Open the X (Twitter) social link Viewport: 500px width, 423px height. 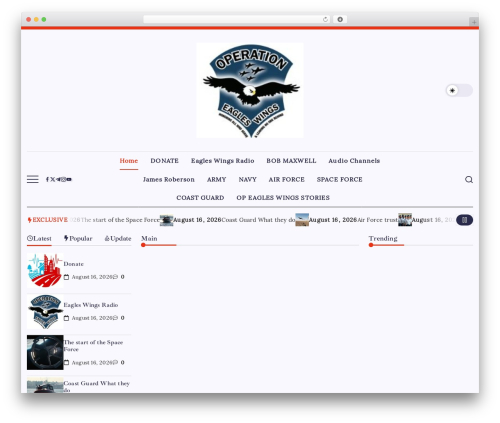click(x=52, y=179)
